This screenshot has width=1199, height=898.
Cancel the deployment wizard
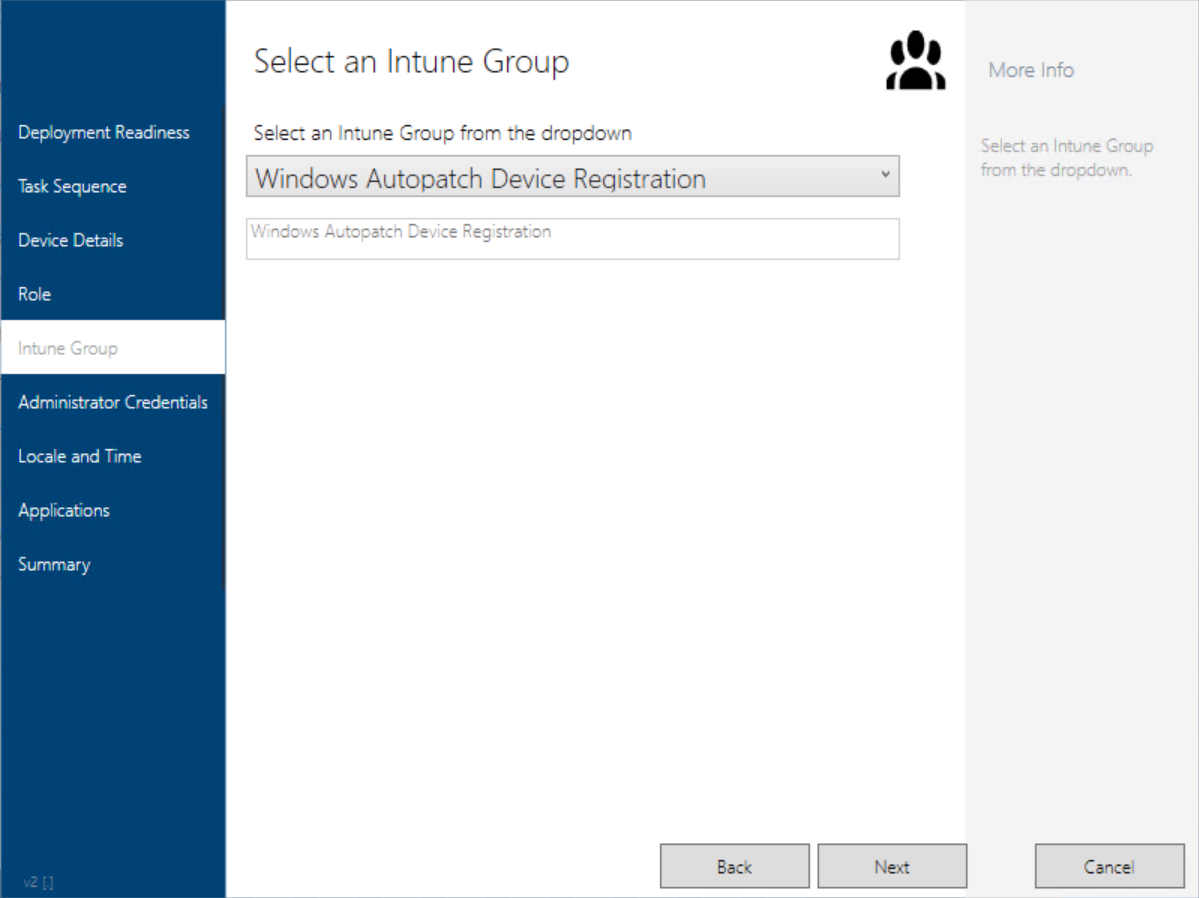[x=1109, y=866]
